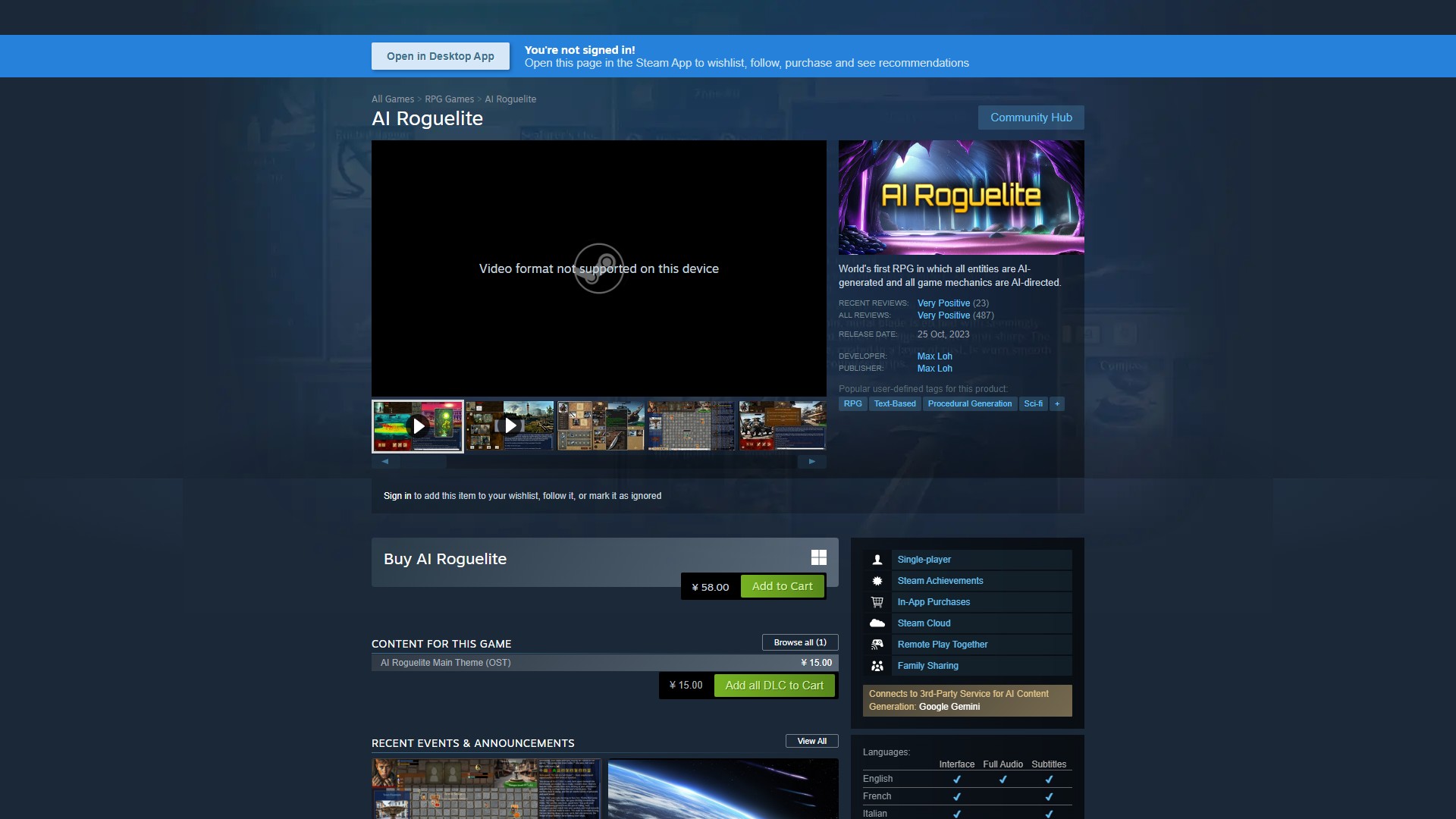
Task: Select the Procedural Generation tag
Action: (x=969, y=404)
